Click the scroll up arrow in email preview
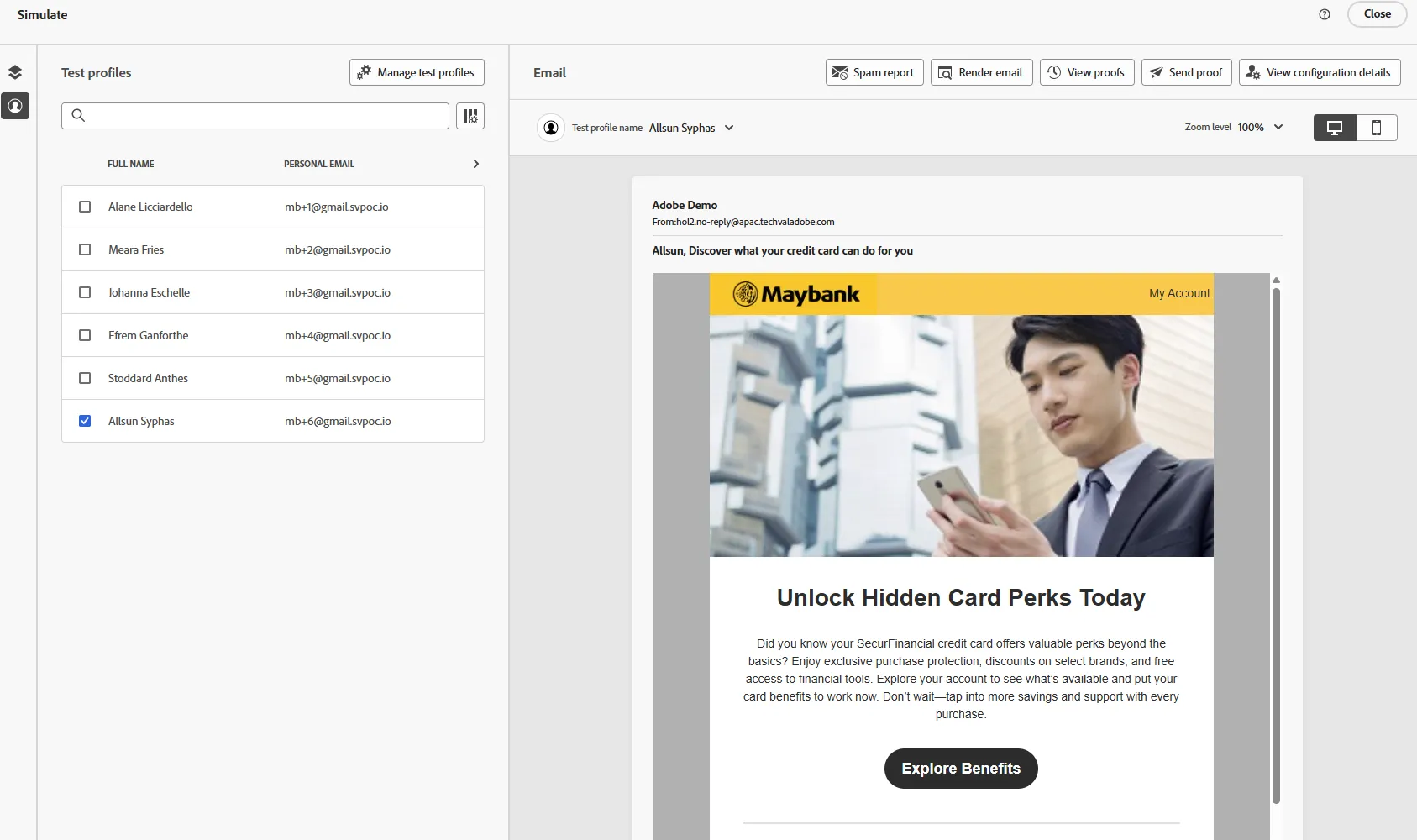1417x840 pixels. tap(1276, 281)
